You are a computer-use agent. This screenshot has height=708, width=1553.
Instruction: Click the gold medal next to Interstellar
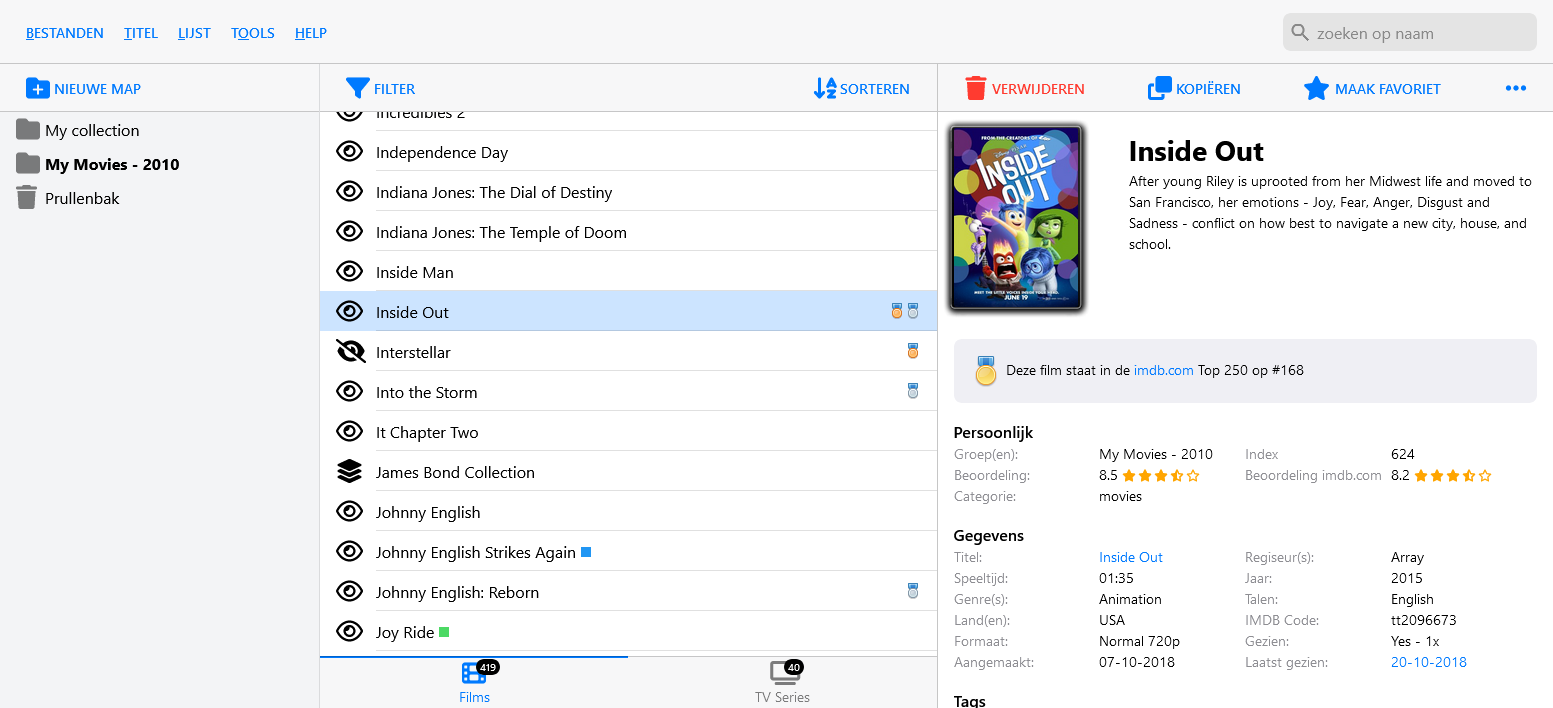click(x=912, y=351)
